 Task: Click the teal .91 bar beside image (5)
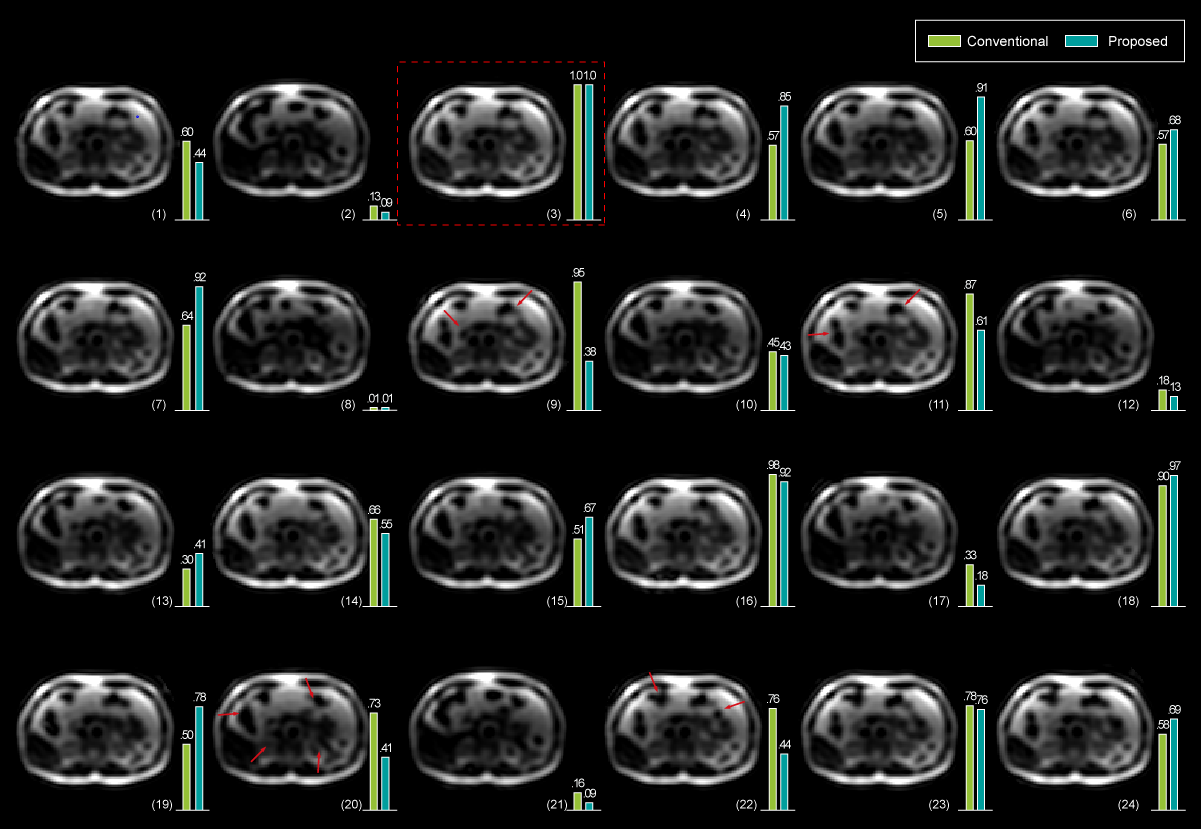981,158
